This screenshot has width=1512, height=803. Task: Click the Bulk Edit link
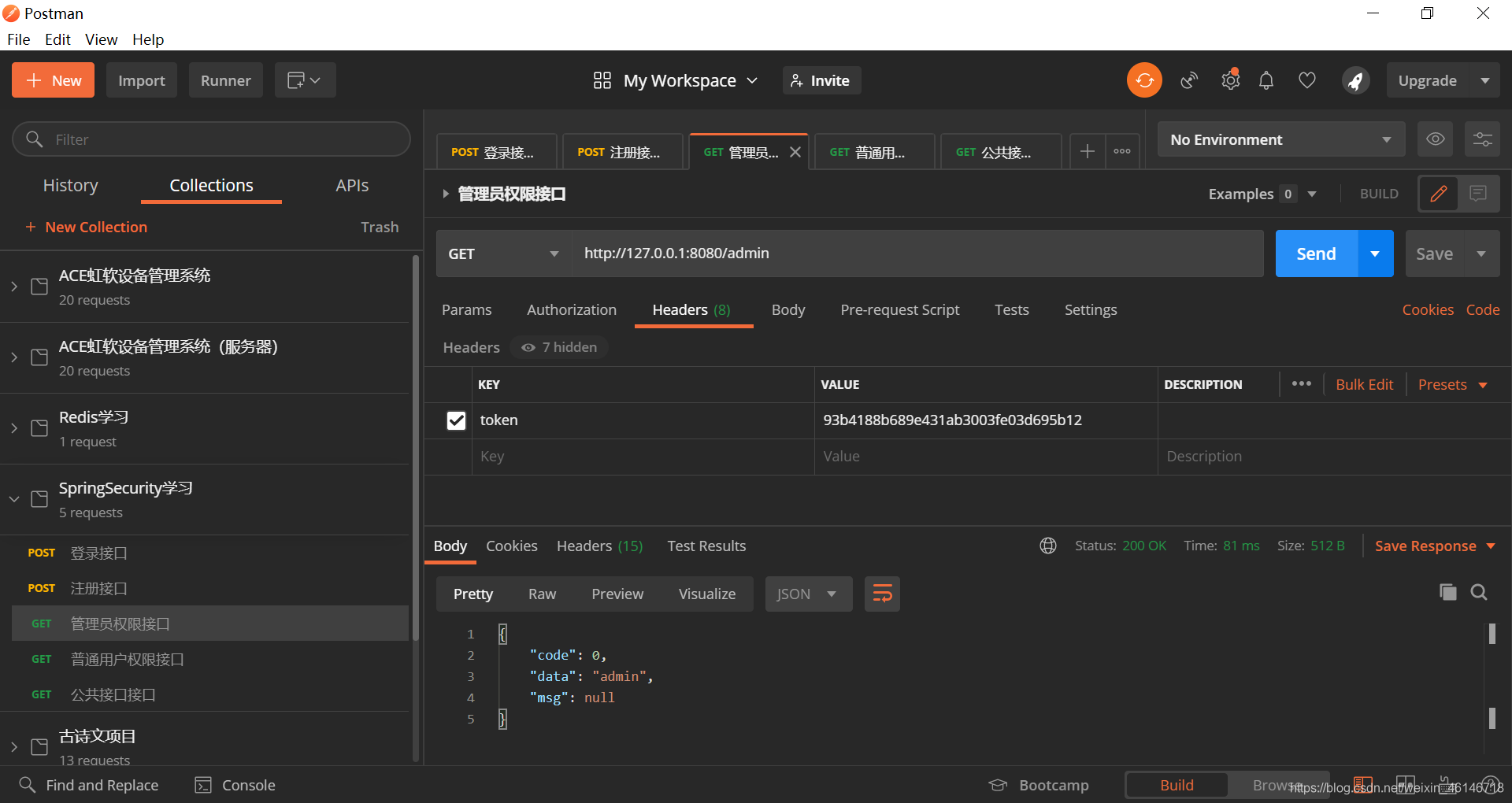point(1364,384)
